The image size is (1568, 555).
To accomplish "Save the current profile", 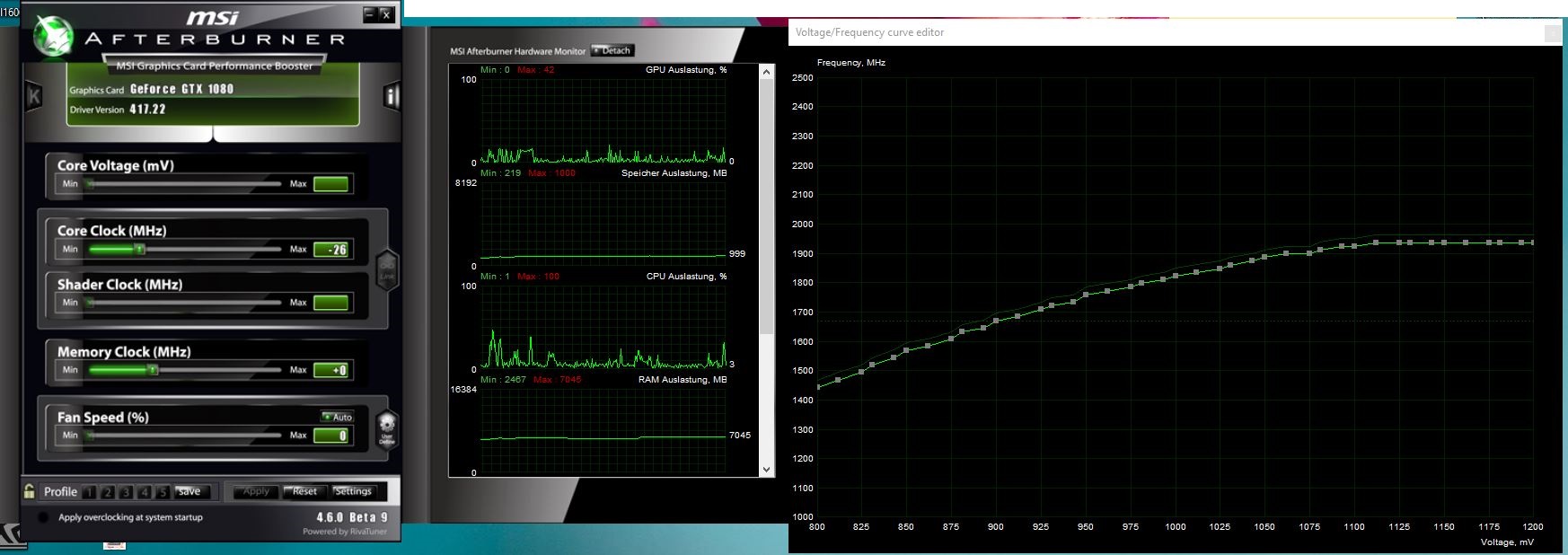I will (x=190, y=491).
